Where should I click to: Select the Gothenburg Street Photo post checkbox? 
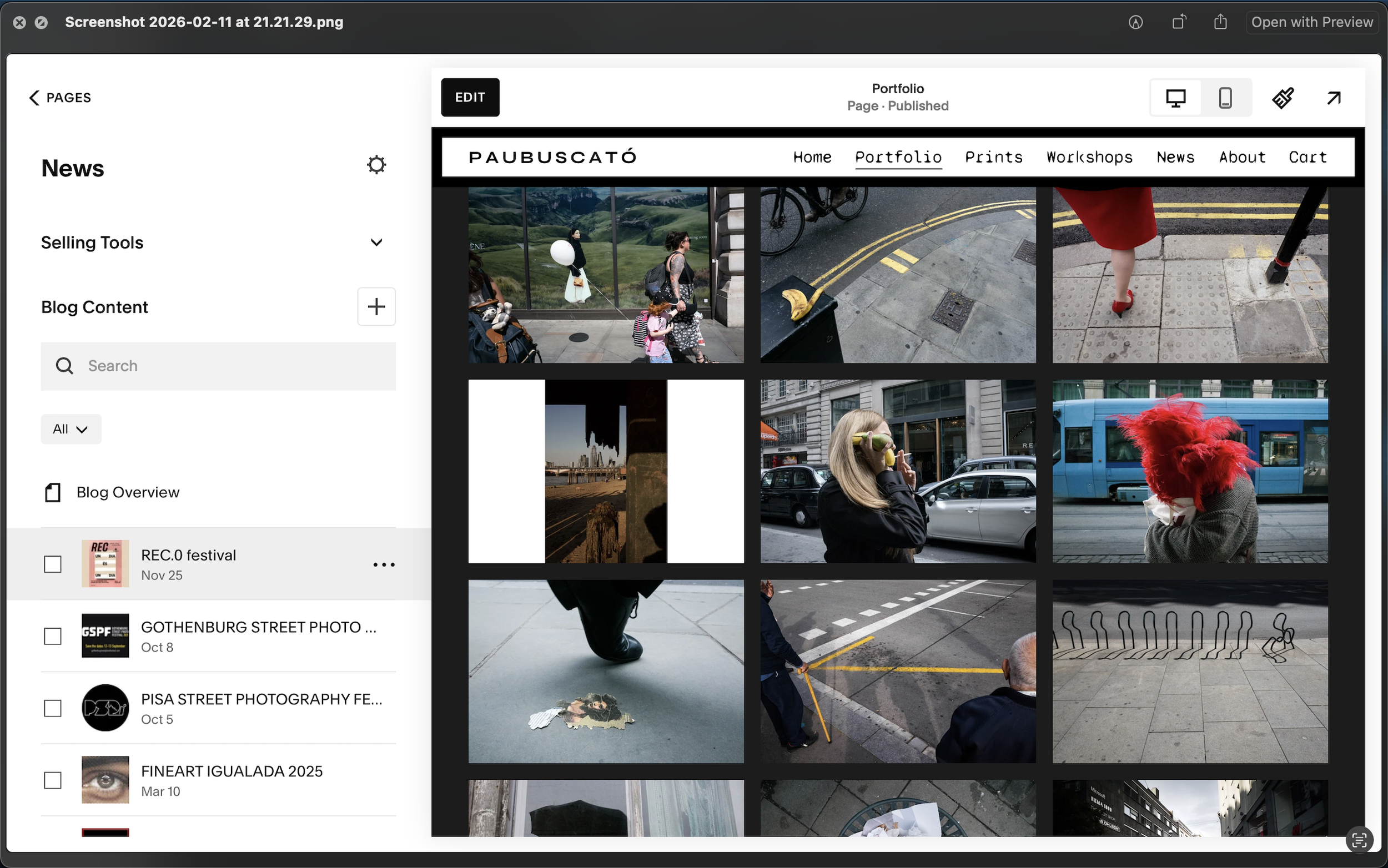click(x=53, y=636)
